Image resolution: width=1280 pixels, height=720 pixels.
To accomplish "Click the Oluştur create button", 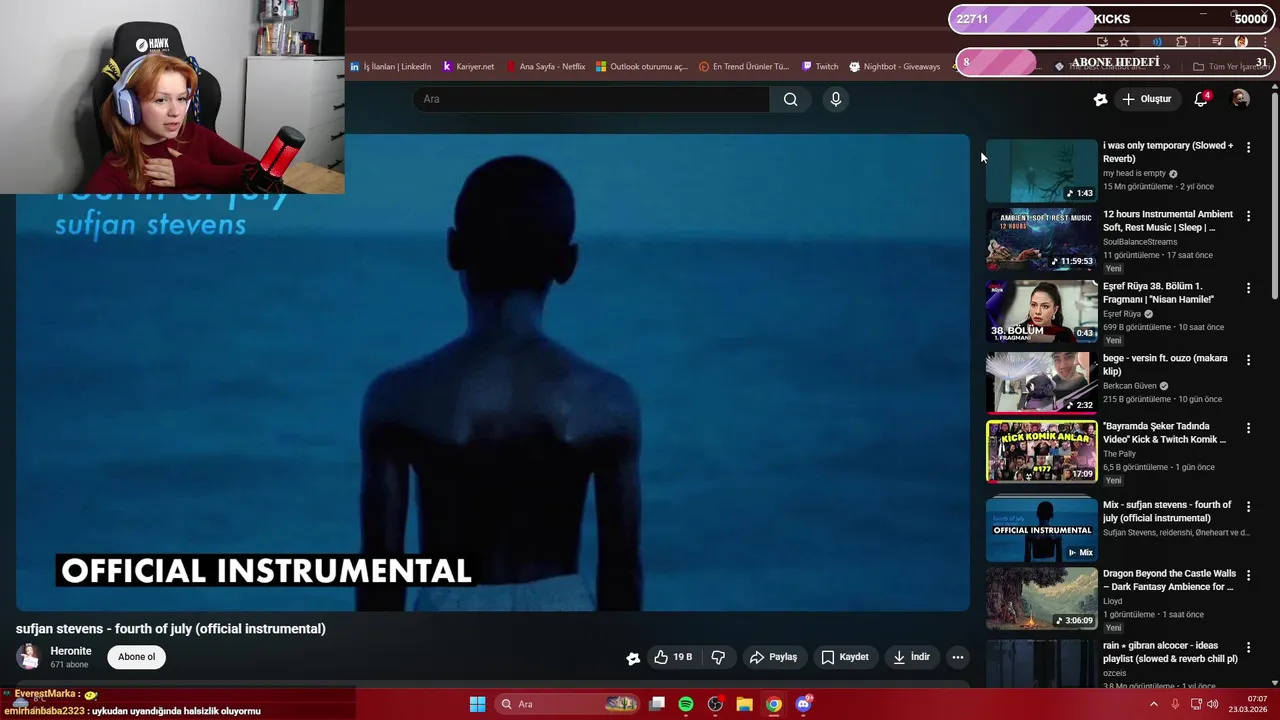I will pyautogui.click(x=1146, y=99).
